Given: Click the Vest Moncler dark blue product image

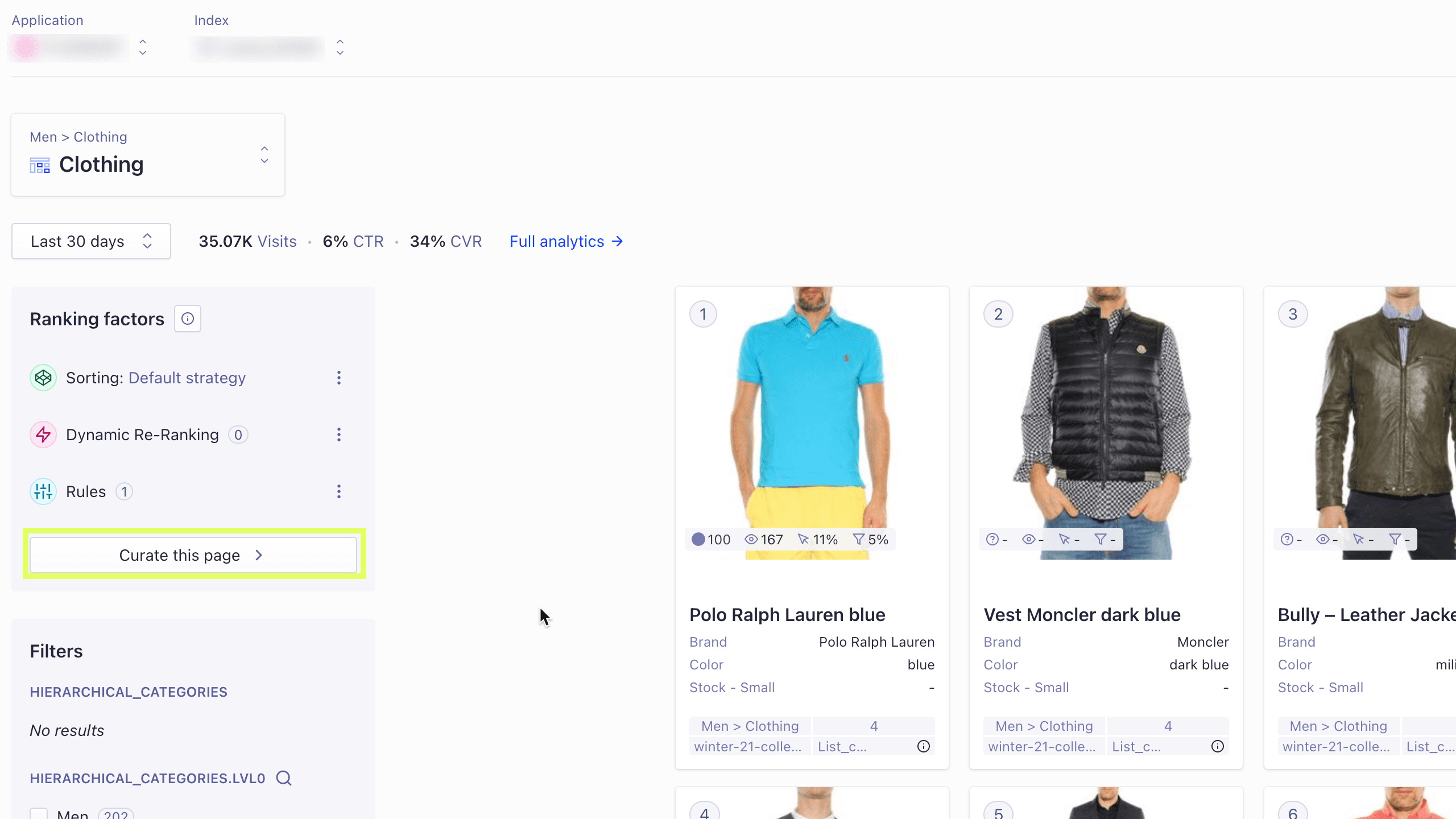Looking at the screenshot, I should pos(1106,423).
